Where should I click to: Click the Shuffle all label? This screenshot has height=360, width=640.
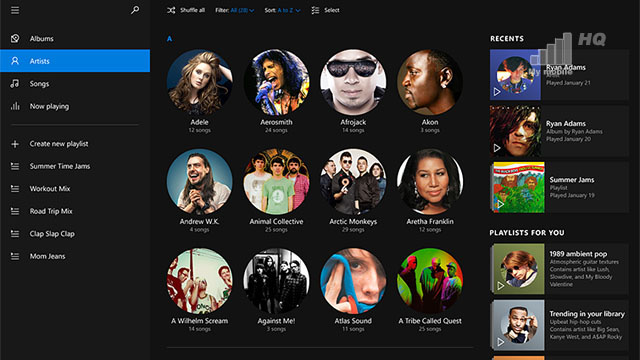[193, 10]
